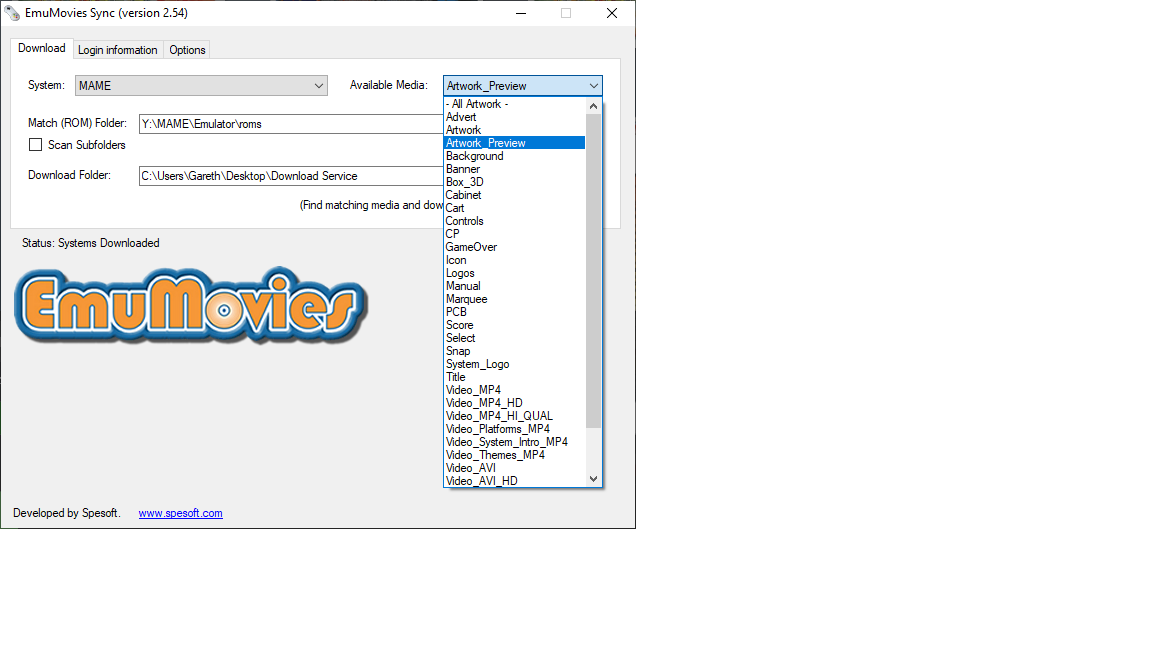
Task: Select Controls in the media list
Action: pyautogui.click(x=515, y=221)
